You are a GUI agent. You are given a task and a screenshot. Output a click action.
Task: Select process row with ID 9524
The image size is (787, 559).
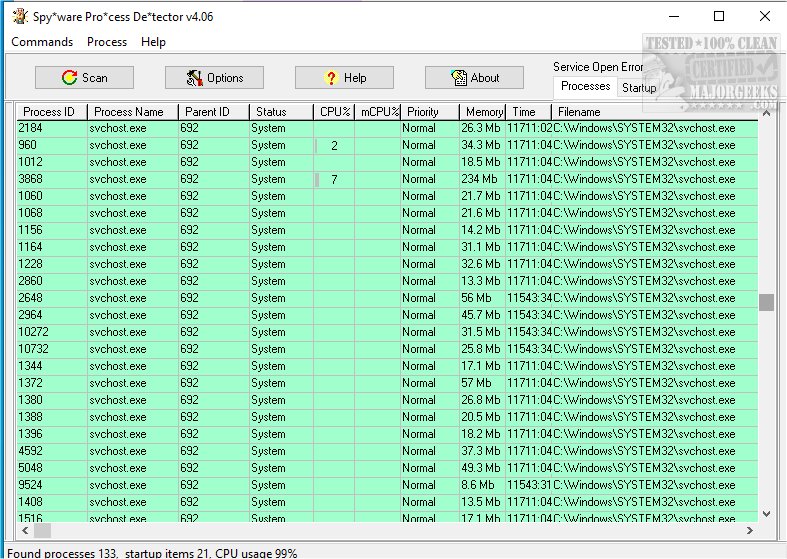[387, 486]
